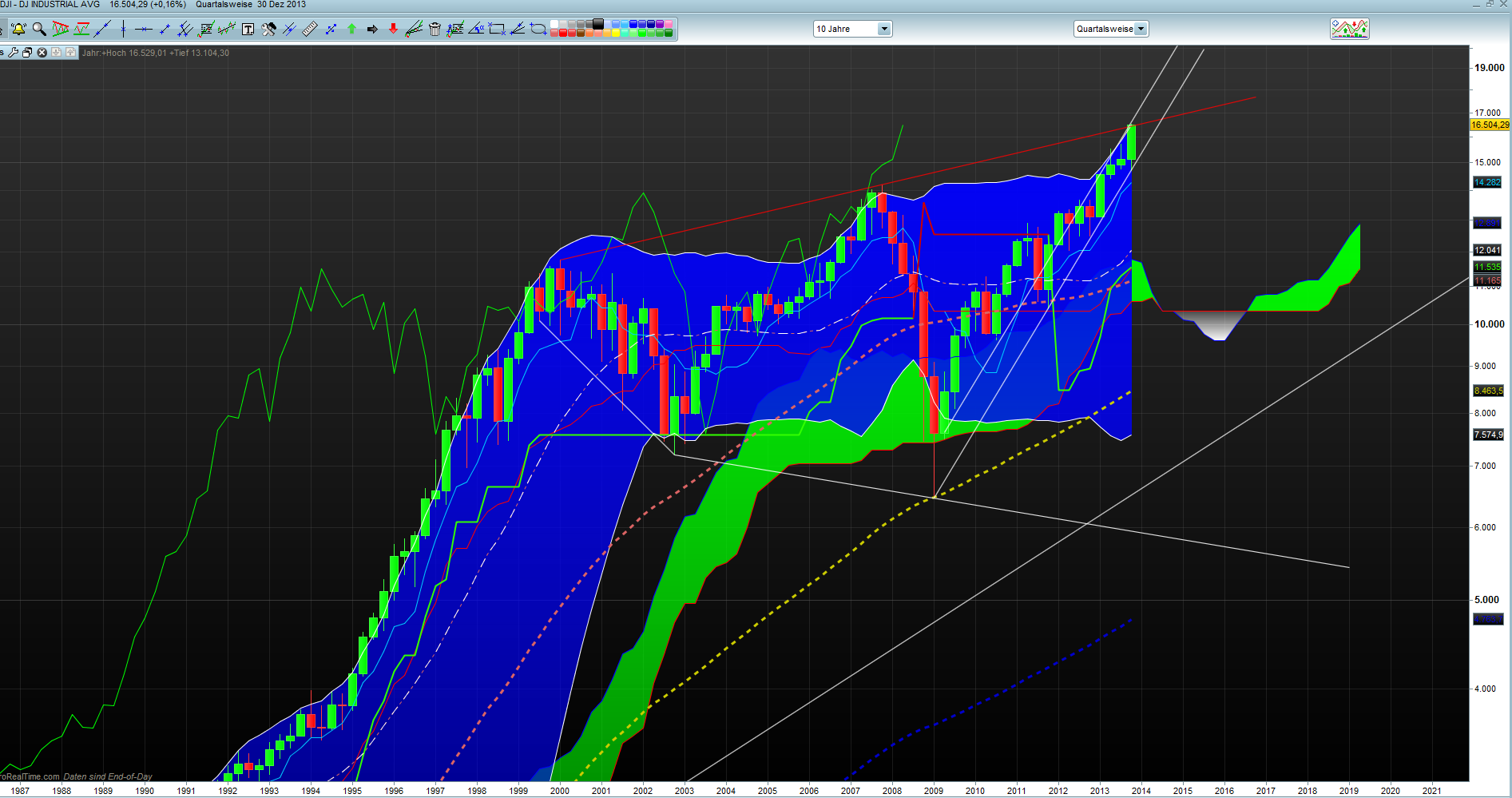Select the vertical line tool

123,30
